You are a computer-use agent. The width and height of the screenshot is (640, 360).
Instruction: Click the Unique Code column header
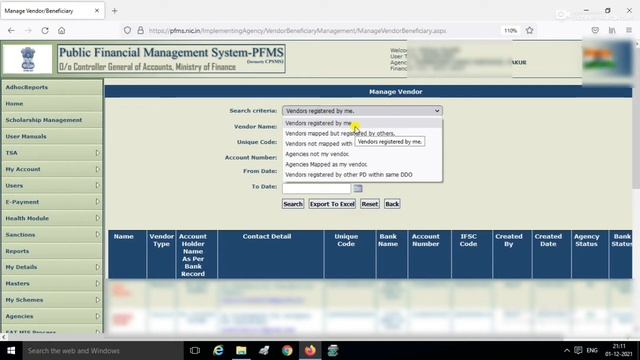[x=350, y=254]
